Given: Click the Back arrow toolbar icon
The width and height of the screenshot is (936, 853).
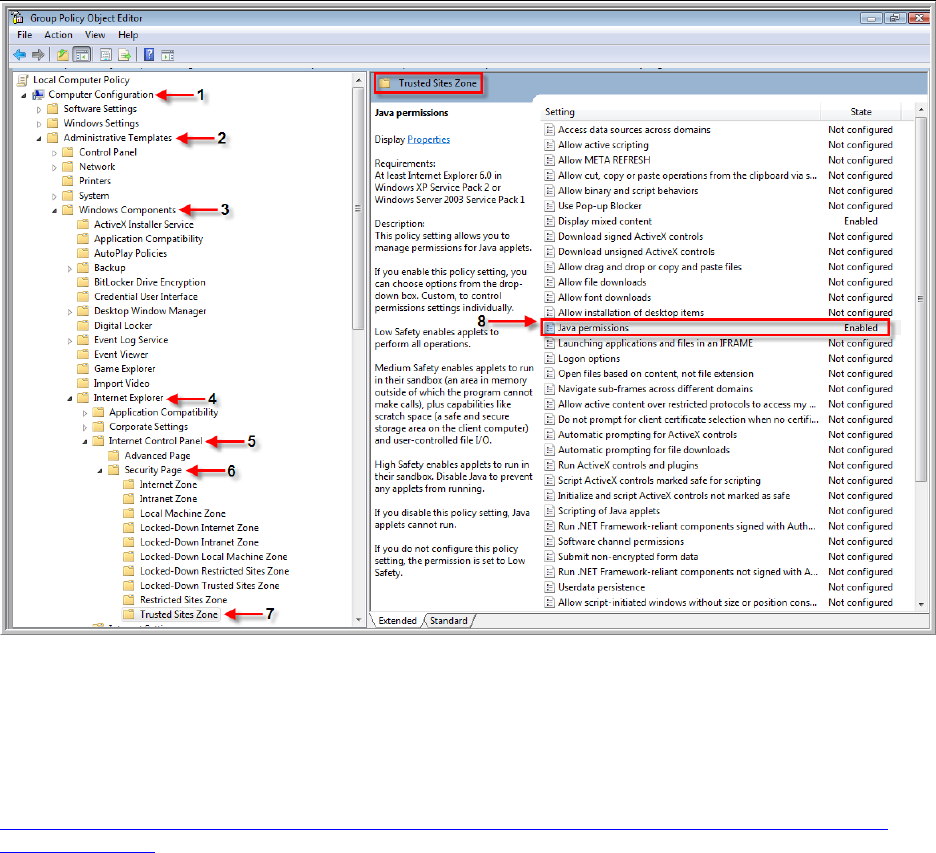Looking at the screenshot, I should 19,55.
